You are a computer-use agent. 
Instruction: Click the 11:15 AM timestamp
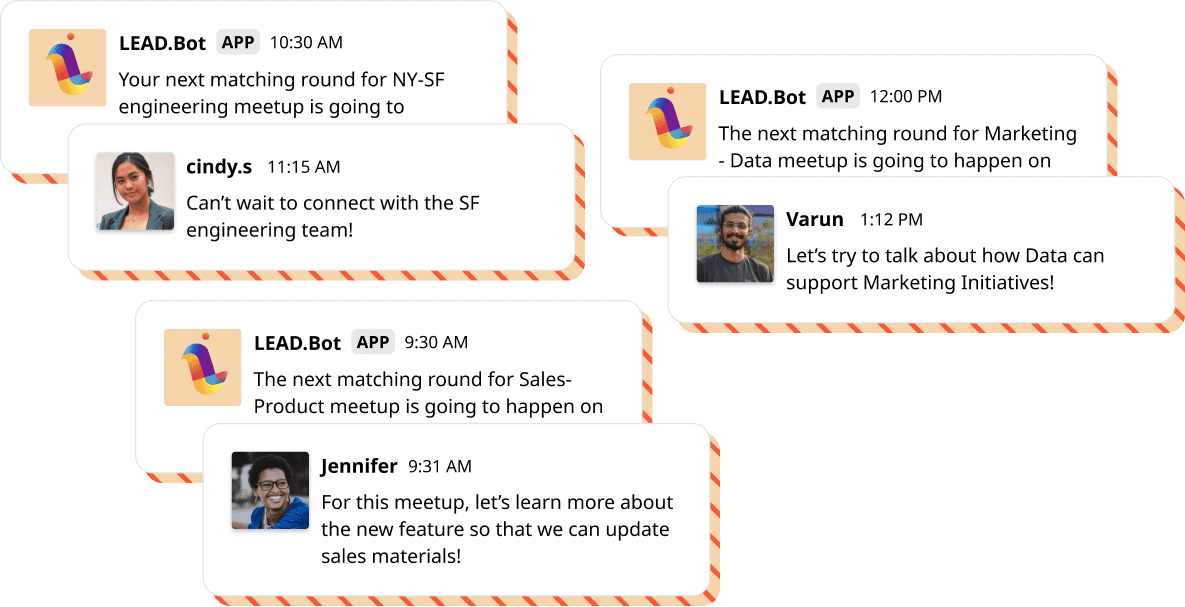303,167
